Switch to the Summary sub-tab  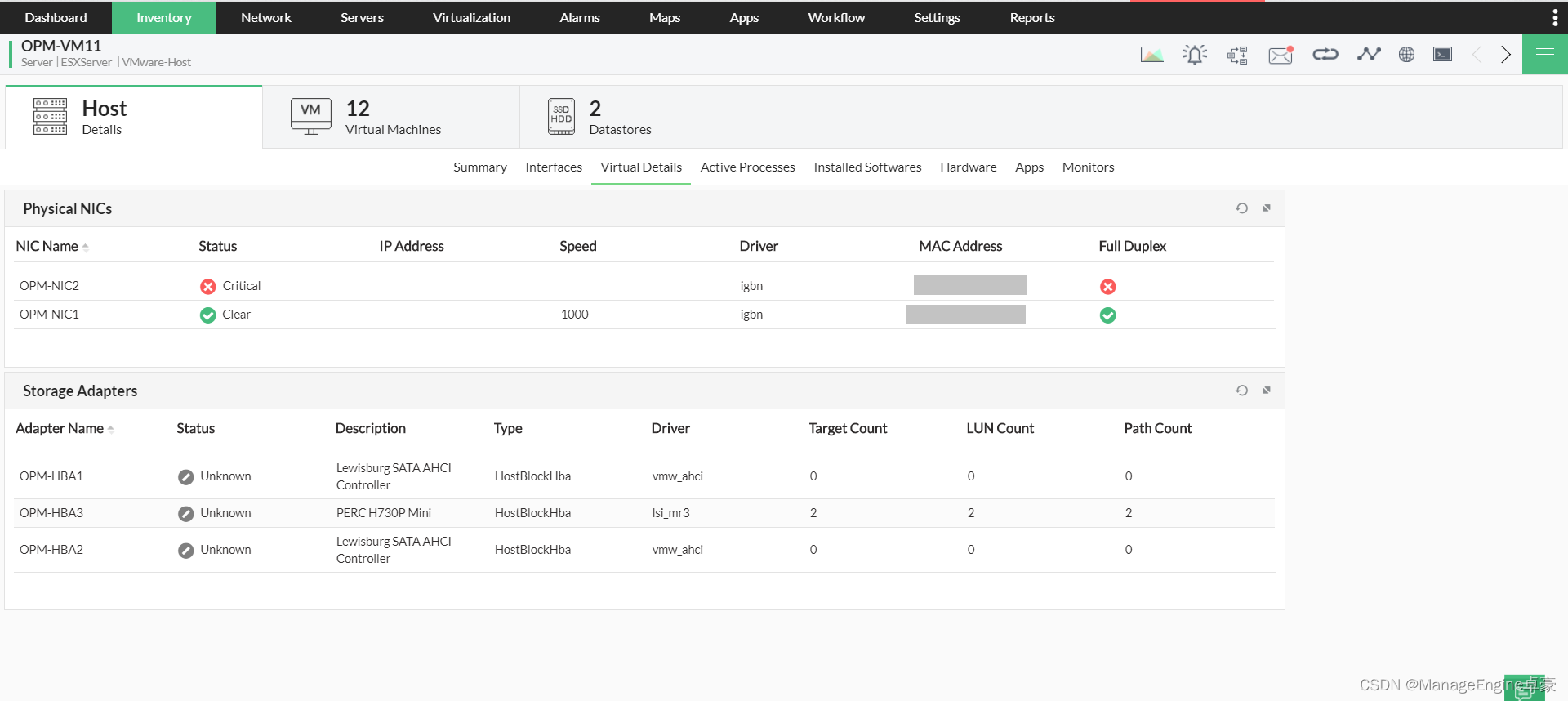480,167
